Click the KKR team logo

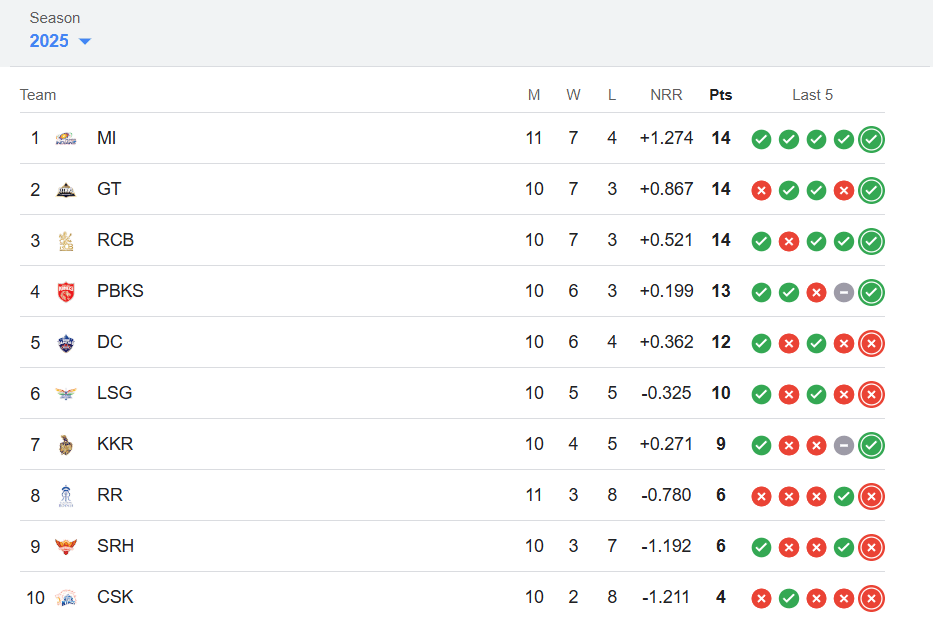point(66,445)
